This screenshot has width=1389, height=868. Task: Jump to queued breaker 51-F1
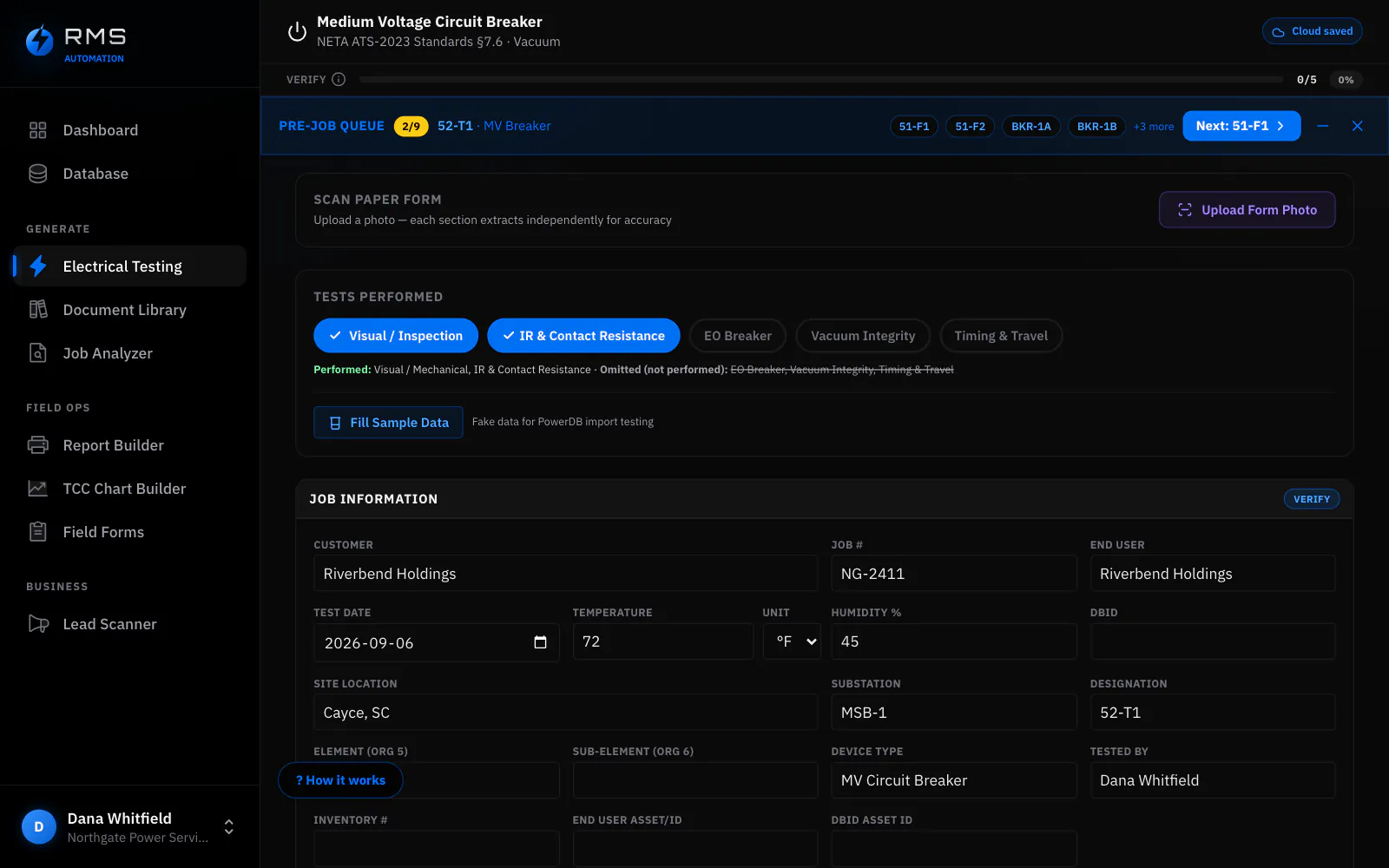click(914, 127)
